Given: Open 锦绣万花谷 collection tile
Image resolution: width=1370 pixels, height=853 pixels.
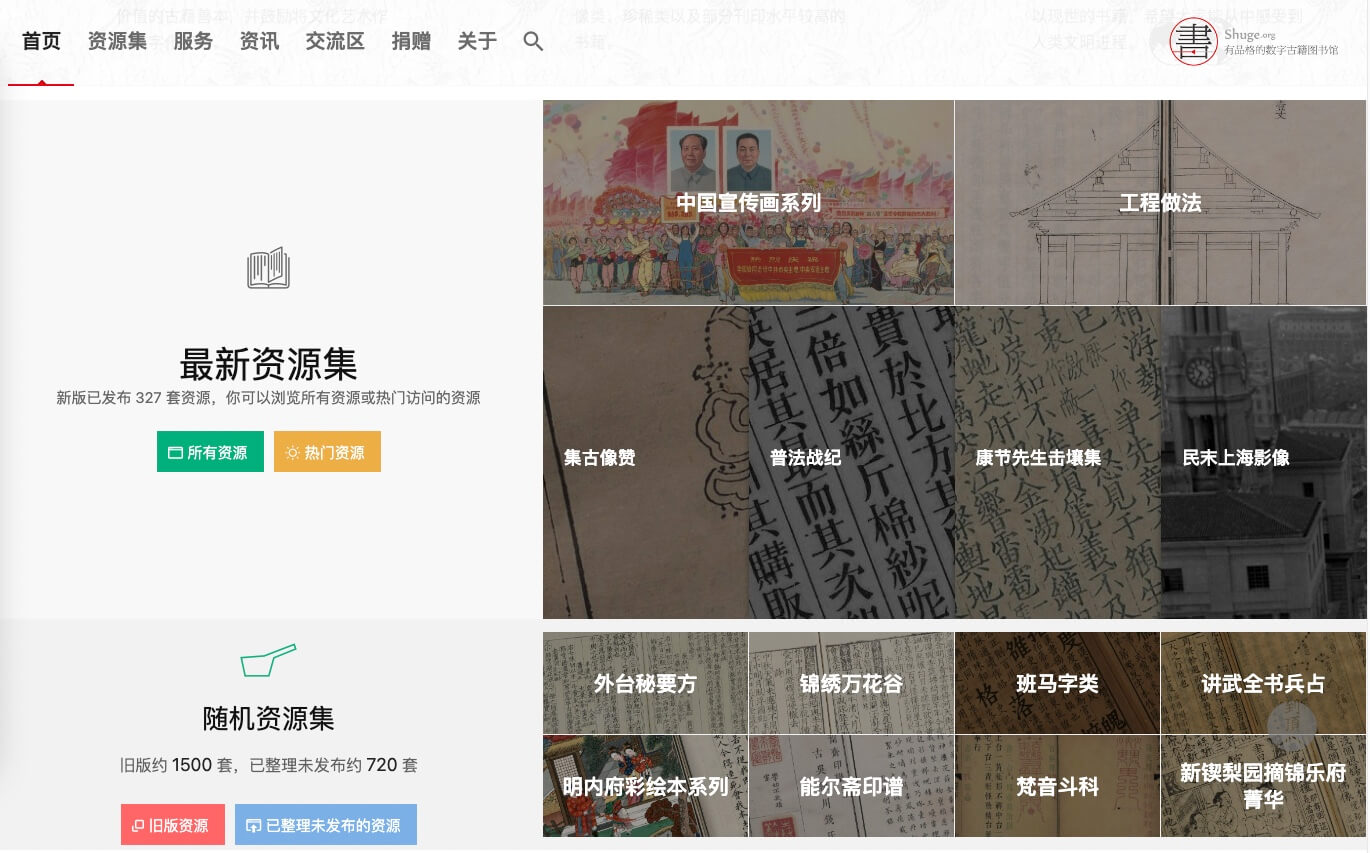Looking at the screenshot, I should 851,683.
